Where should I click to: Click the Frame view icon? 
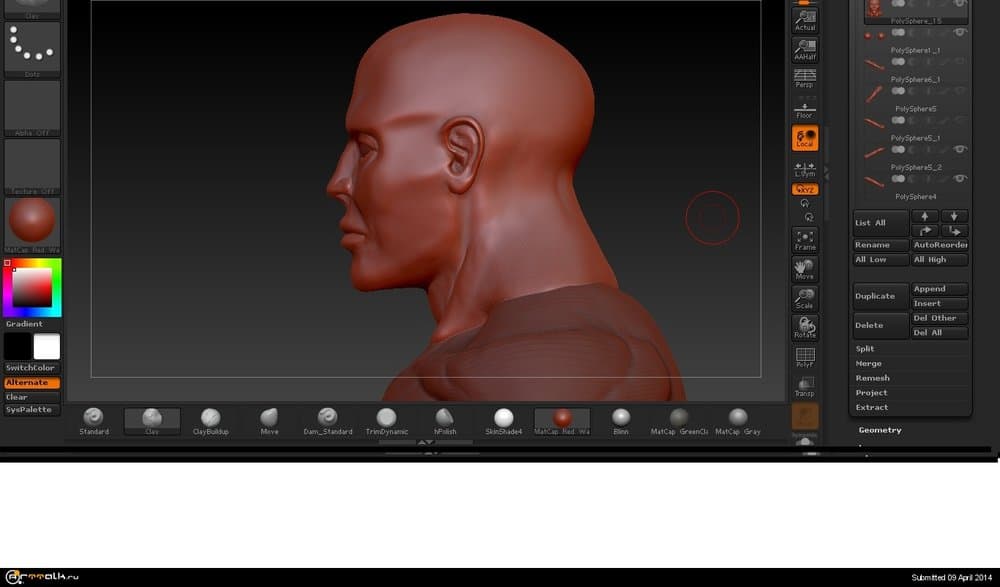coord(804,239)
